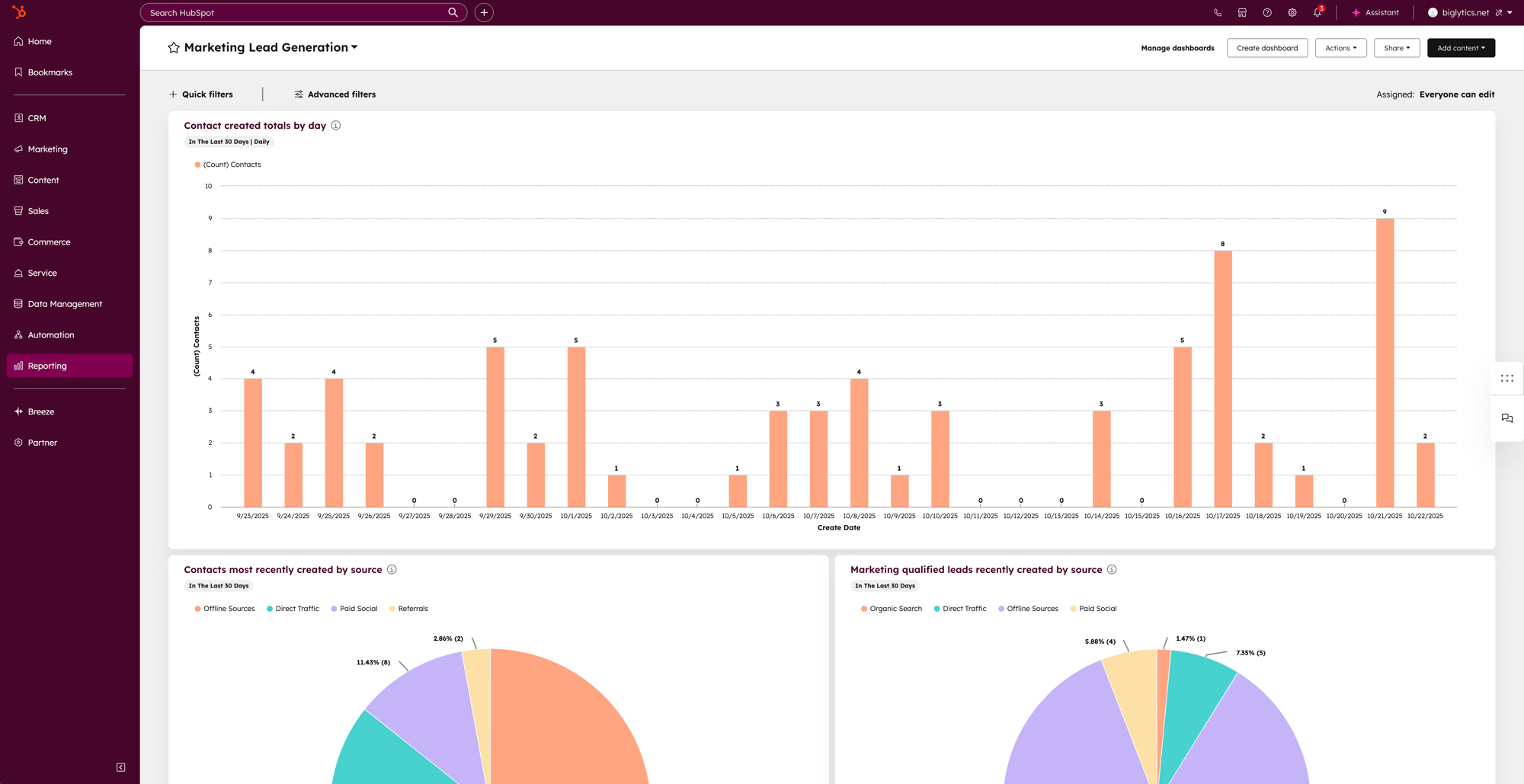The width and height of the screenshot is (1524, 784).
Task: Favorite the dashboard via the star icon
Action: coord(174,47)
